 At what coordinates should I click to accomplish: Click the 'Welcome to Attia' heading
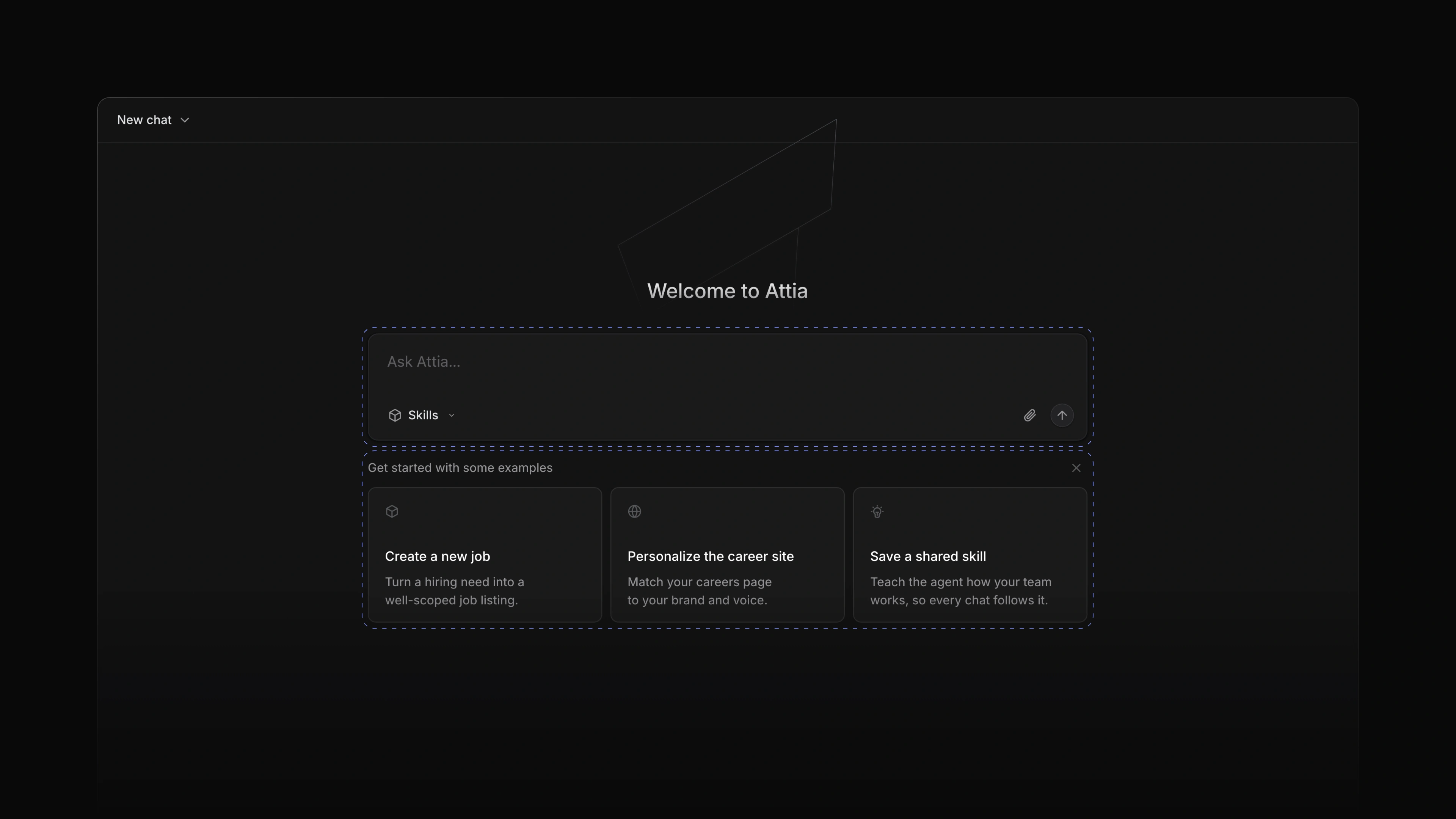(x=727, y=291)
